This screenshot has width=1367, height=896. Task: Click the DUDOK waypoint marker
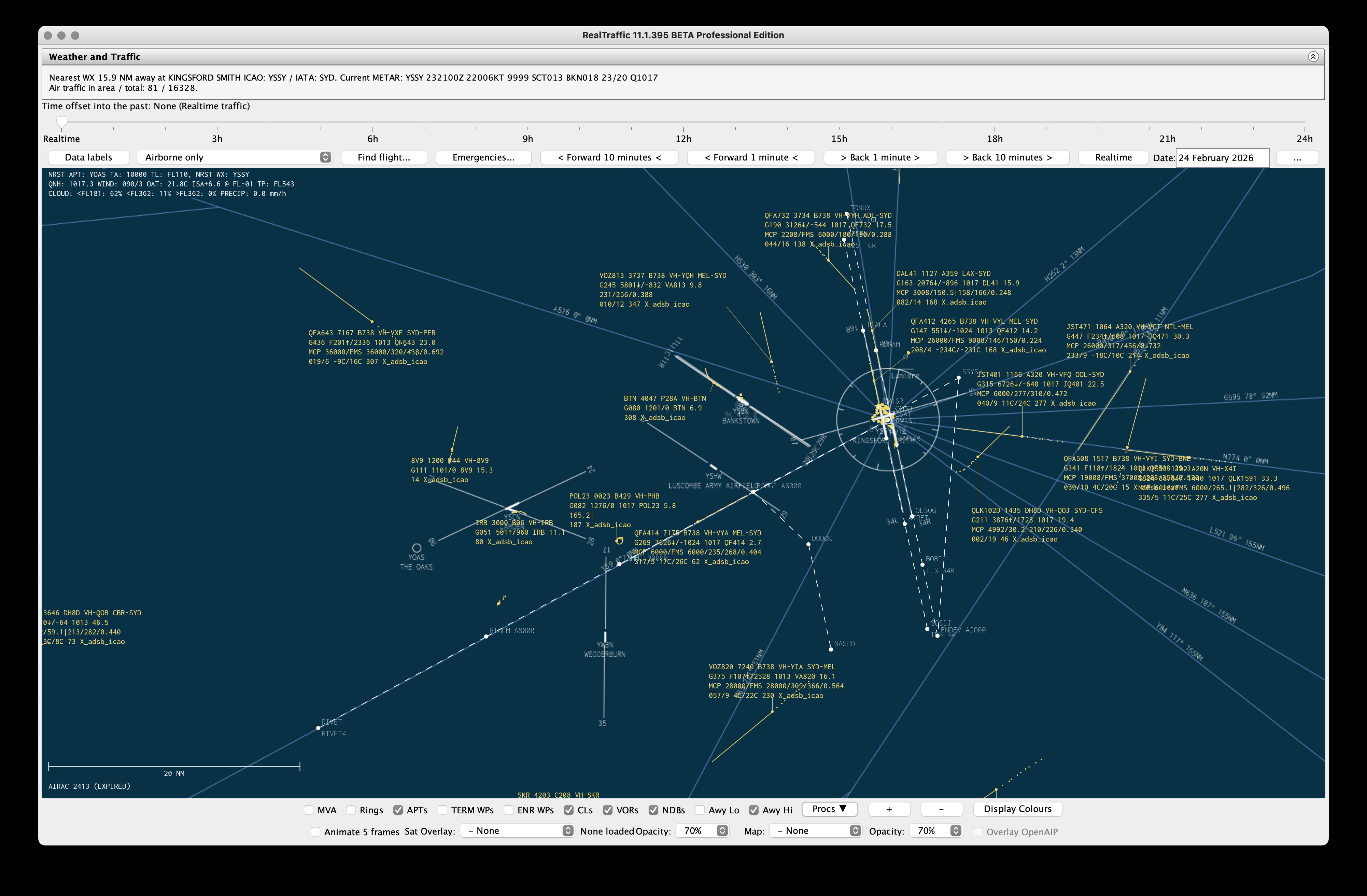click(x=808, y=545)
